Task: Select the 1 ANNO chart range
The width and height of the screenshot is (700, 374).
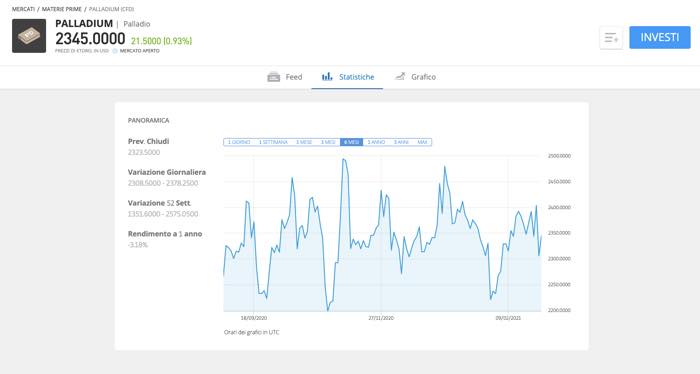Action: click(376, 142)
